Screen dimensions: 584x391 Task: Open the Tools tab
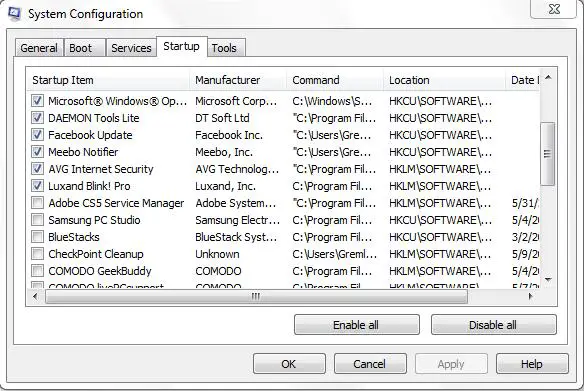(226, 48)
